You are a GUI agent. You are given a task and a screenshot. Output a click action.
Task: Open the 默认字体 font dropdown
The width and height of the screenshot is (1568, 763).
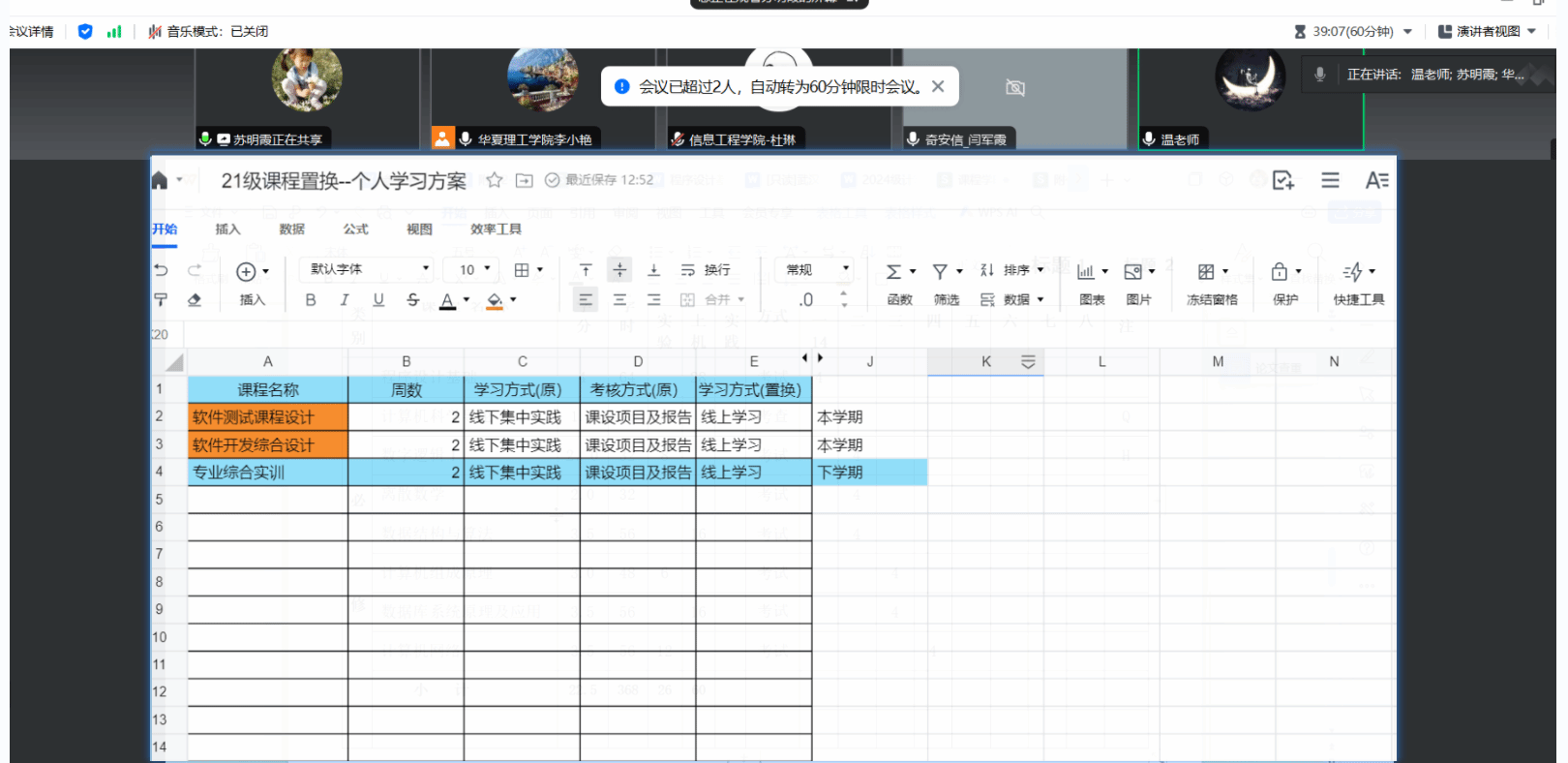369,269
